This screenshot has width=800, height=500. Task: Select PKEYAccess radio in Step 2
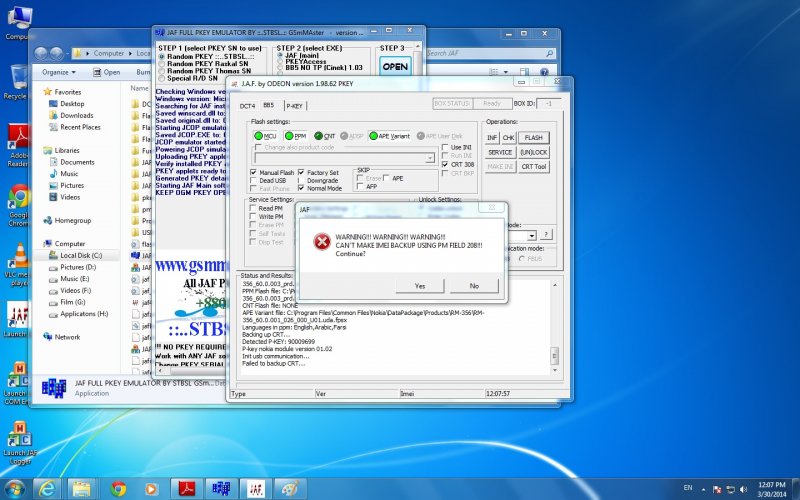click(x=280, y=61)
